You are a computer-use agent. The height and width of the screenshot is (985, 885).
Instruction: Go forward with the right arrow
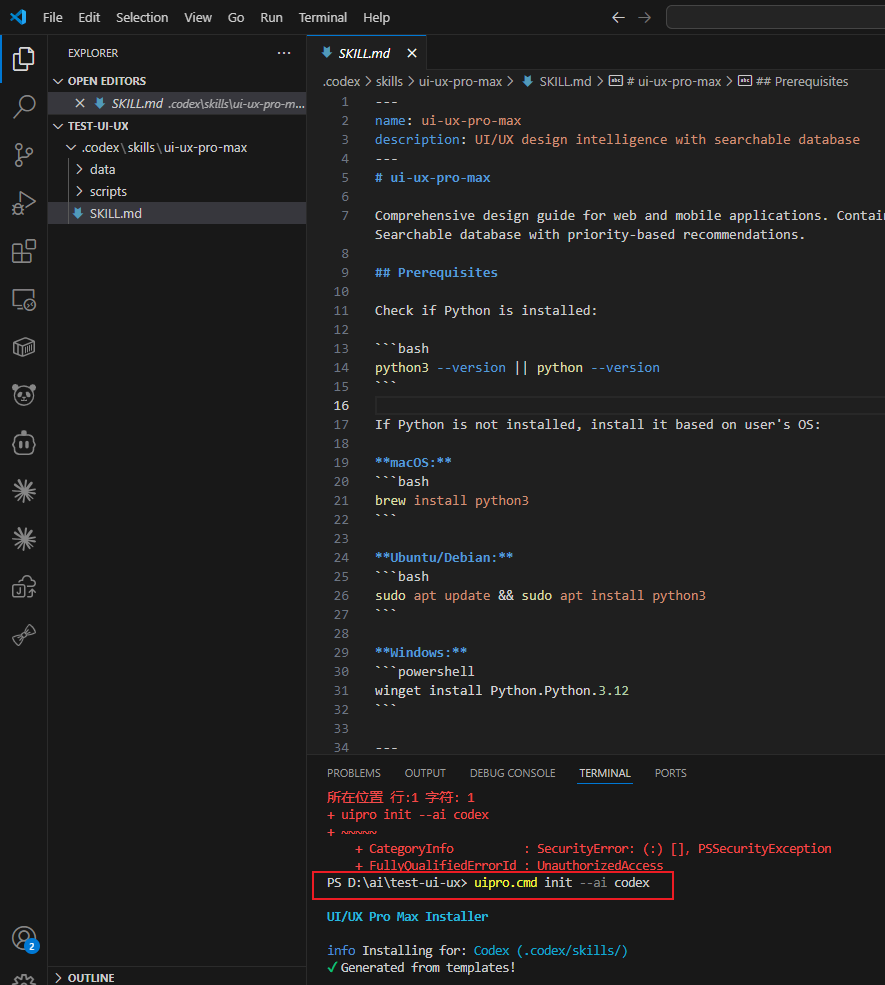[644, 18]
